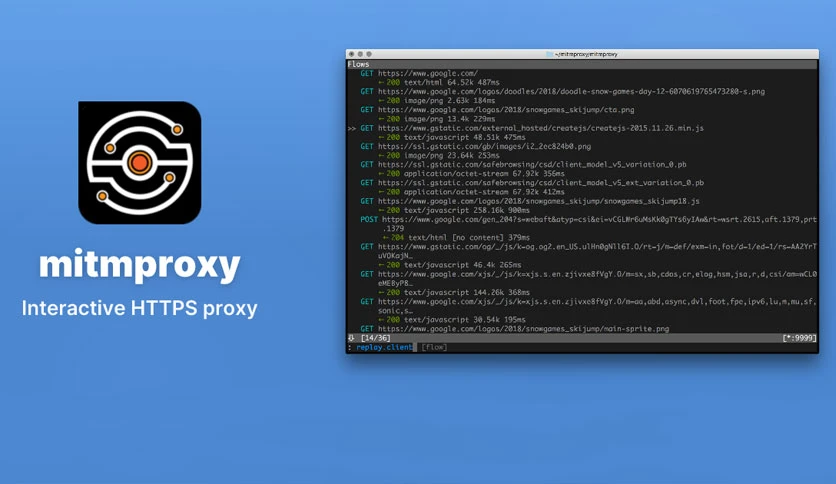836x484 pixels.
Task: Select the xjs flow with m=sx,sb,cdos
Action: (589, 279)
